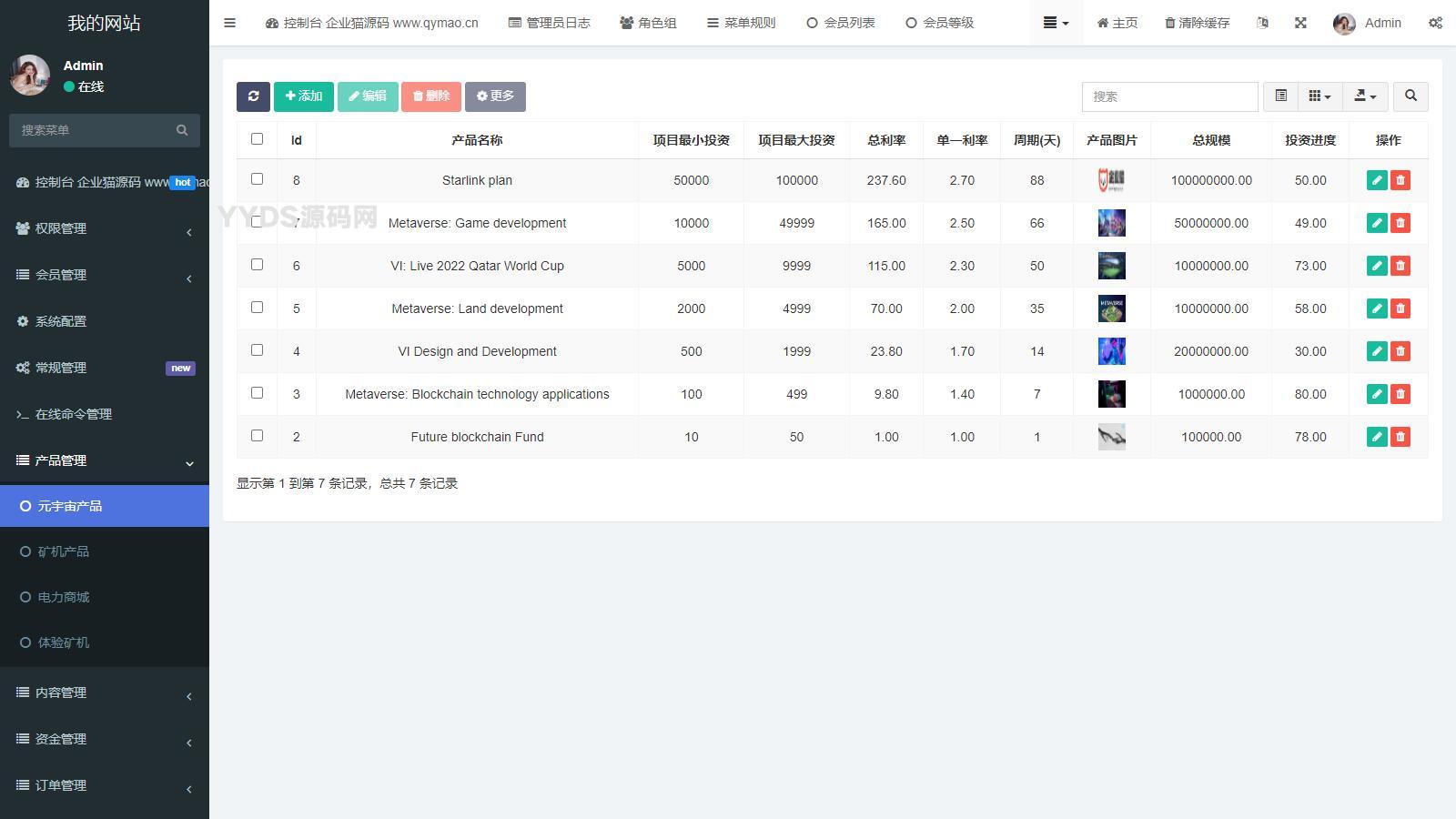This screenshot has height=819, width=1456.
Task: Click the language switch icon in top bar
Action: [x=1262, y=23]
